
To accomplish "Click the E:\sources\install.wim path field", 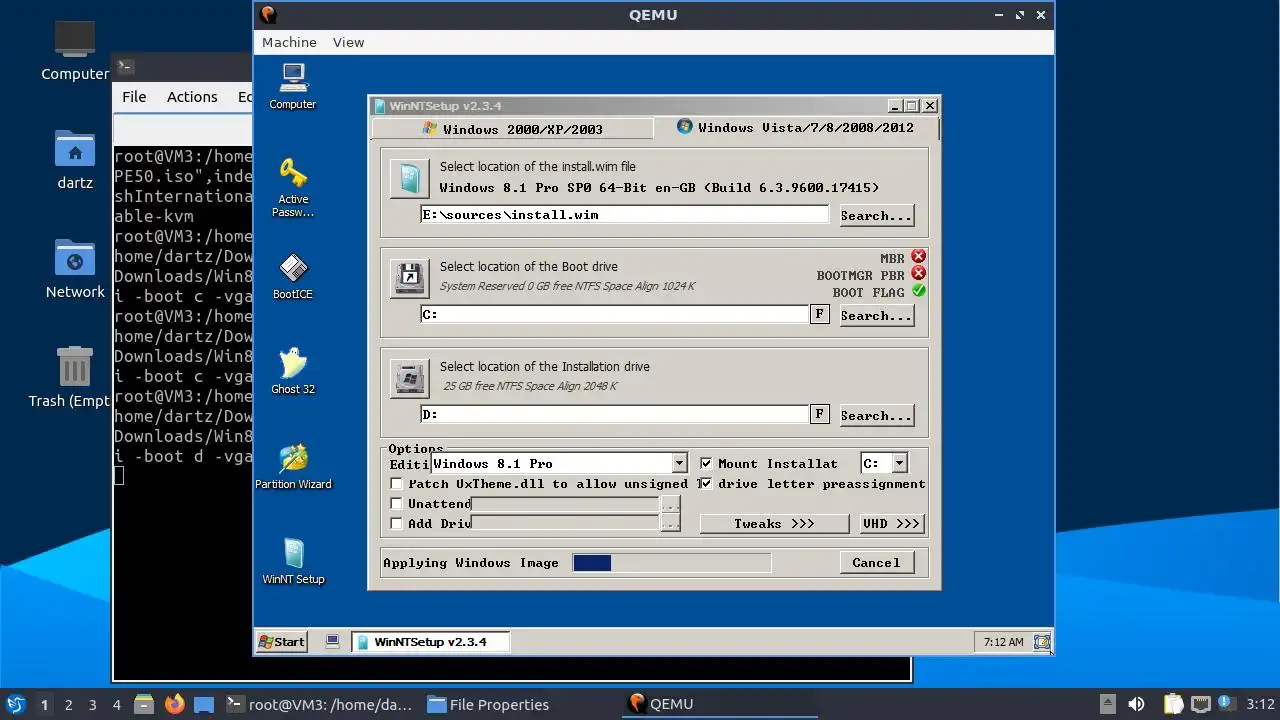I will pyautogui.click(x=625, y=214).
